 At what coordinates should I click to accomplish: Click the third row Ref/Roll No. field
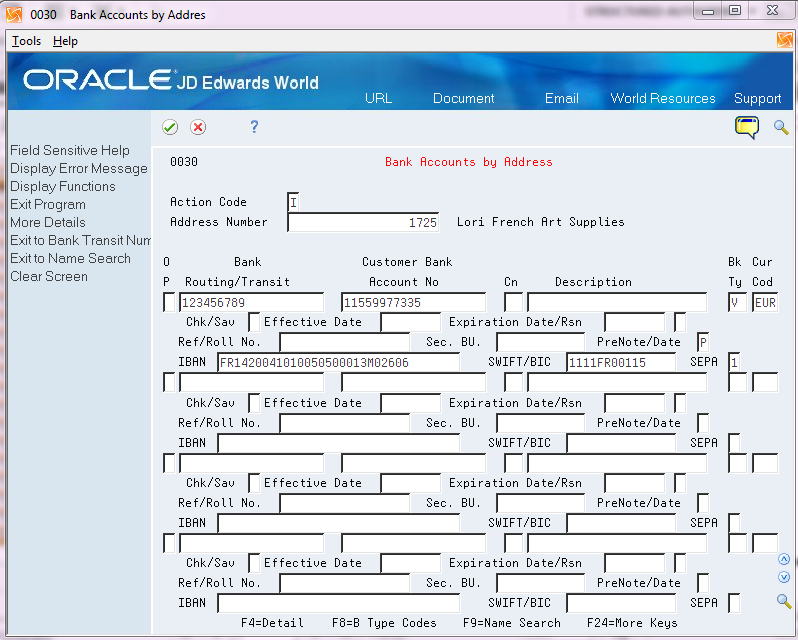(x=345, y=503)
